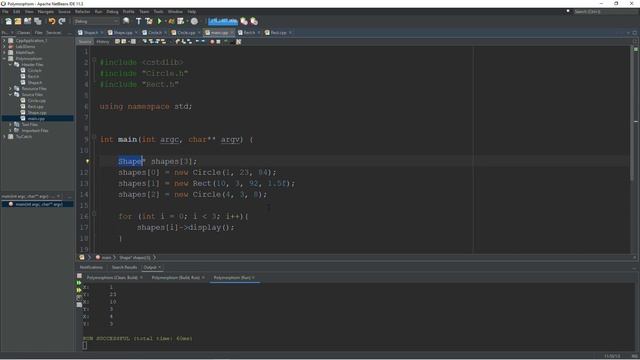Click the Search field in title bar
The image size is (640, 360).
pyautogui.click(x=605, y=11)
